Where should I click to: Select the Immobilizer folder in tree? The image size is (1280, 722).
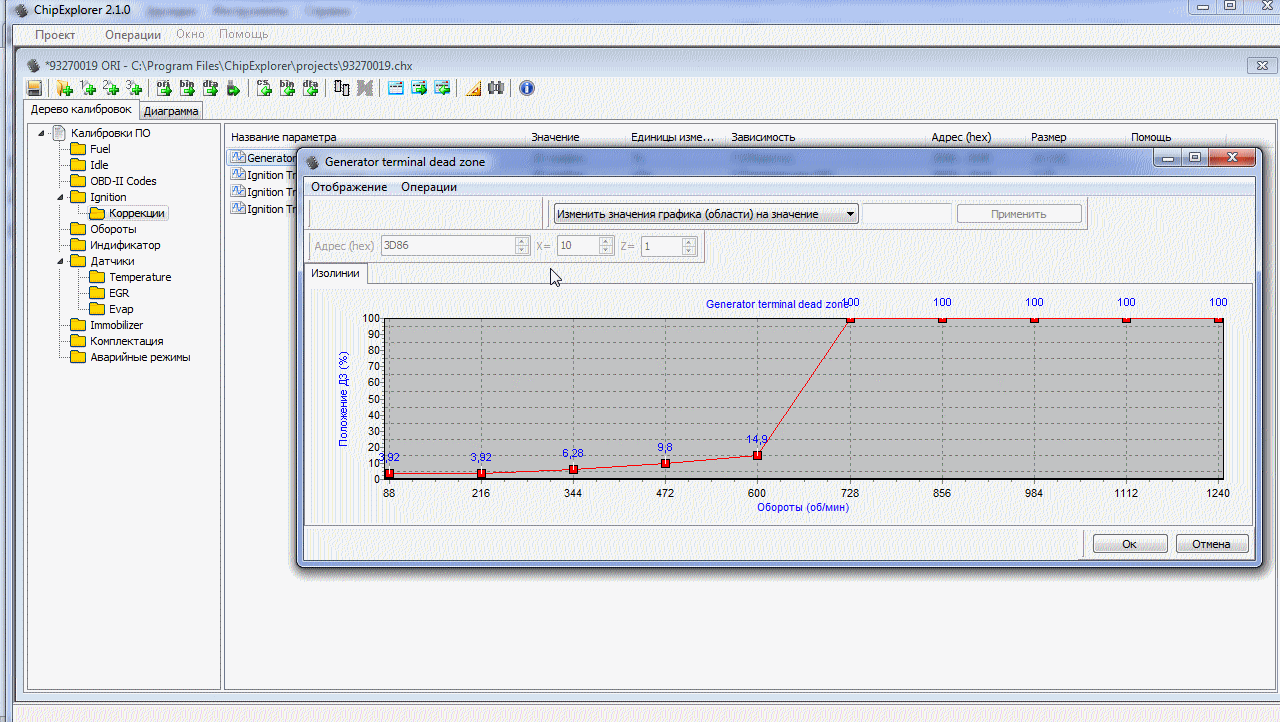pos(116,325)
